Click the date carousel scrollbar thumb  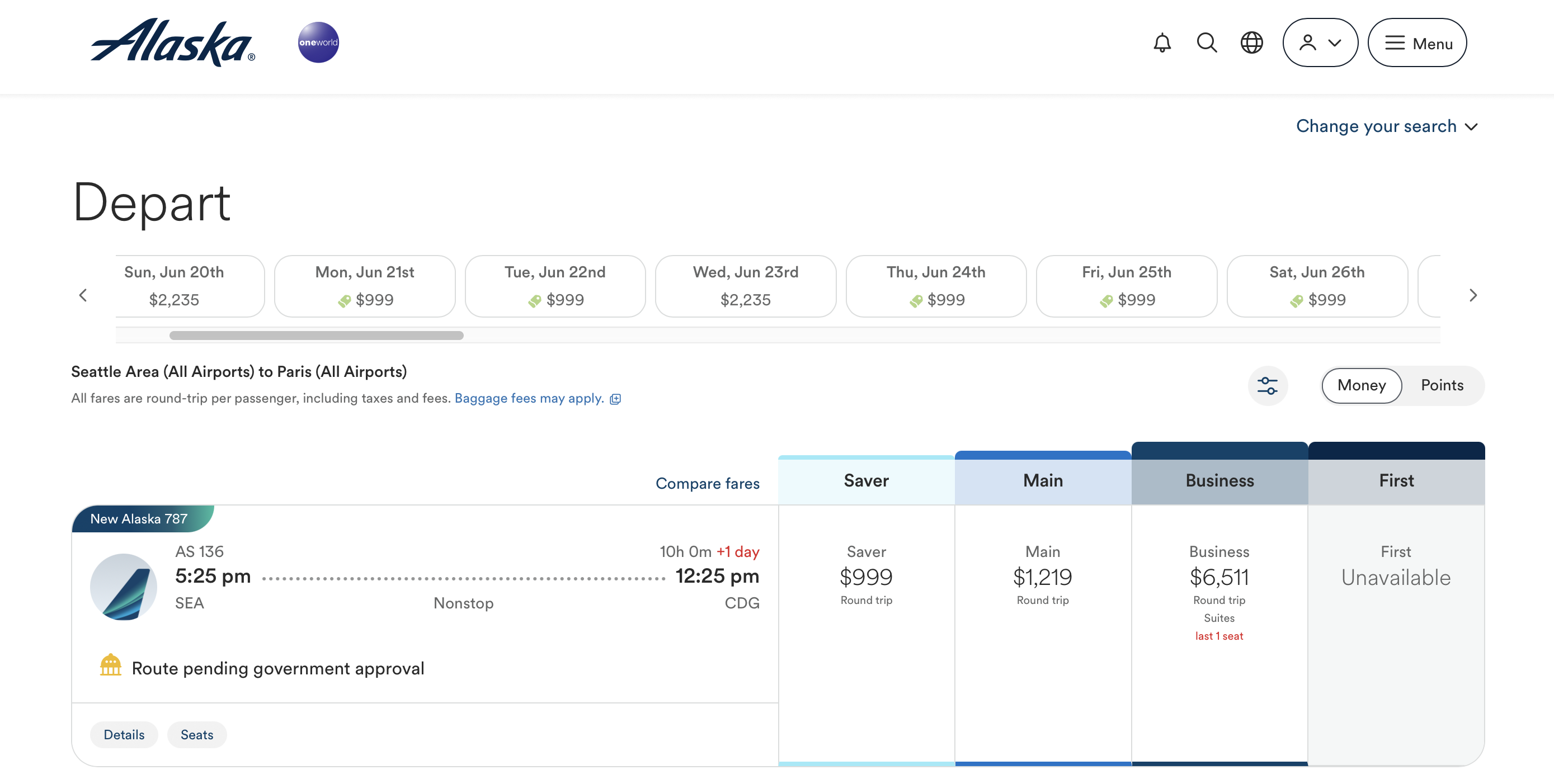[317, 336]
